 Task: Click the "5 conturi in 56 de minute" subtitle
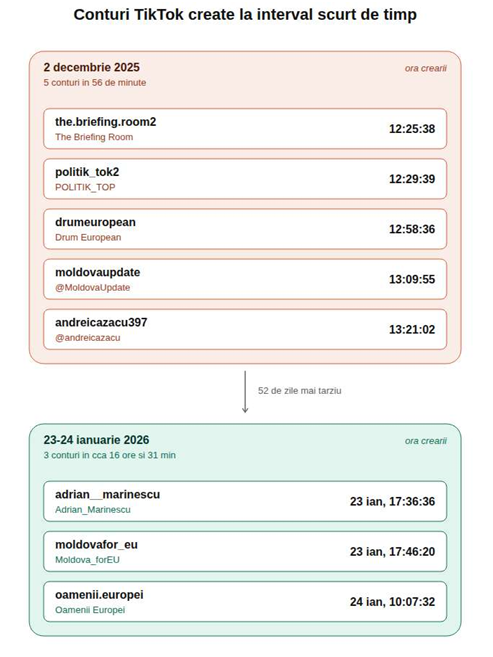coord(95,83)
